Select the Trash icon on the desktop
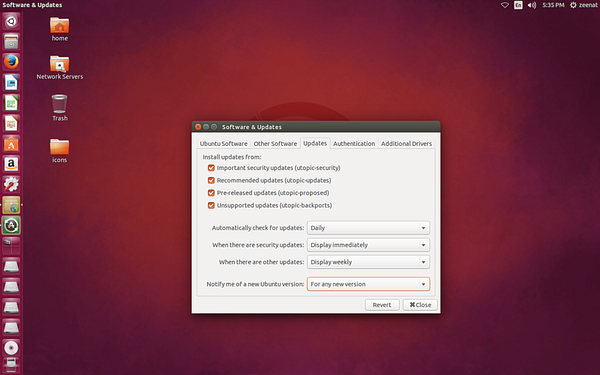The width and height of the screenshot is (600, 375). [x=60, y=108]
